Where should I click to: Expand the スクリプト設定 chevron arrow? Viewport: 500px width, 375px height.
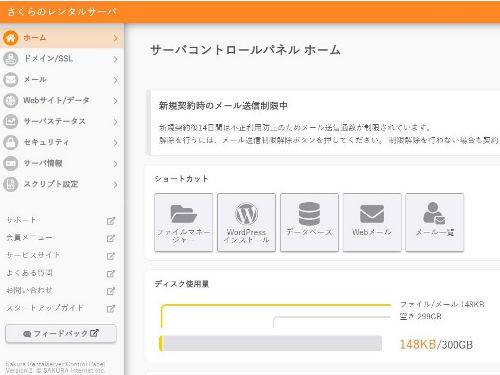115,184
